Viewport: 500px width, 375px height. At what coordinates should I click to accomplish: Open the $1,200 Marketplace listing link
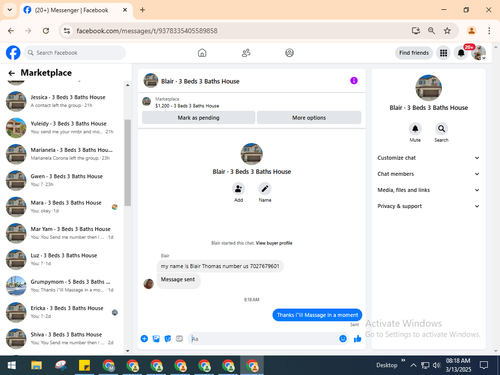pos(187,106)
